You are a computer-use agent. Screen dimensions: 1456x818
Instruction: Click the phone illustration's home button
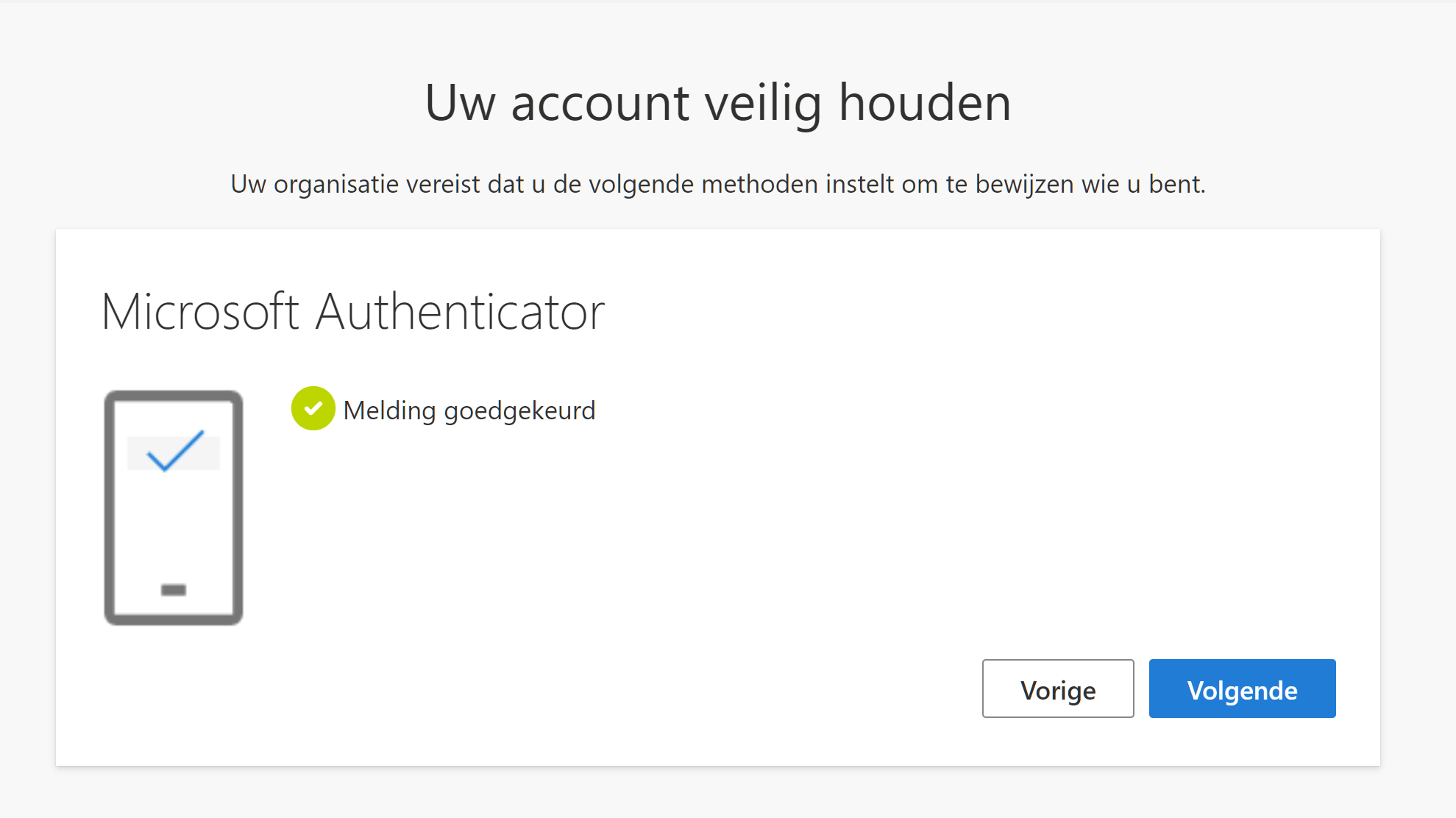[174, 590]
